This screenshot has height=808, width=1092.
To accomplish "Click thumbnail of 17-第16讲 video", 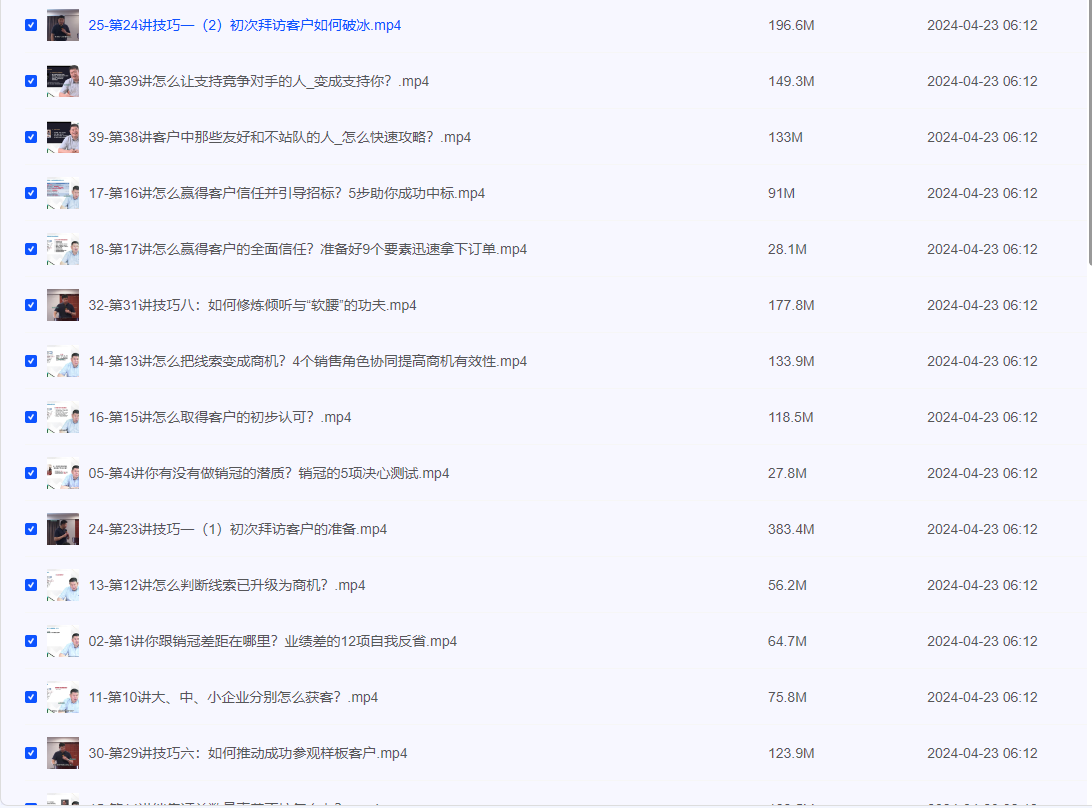I will (x=62, y=193).
